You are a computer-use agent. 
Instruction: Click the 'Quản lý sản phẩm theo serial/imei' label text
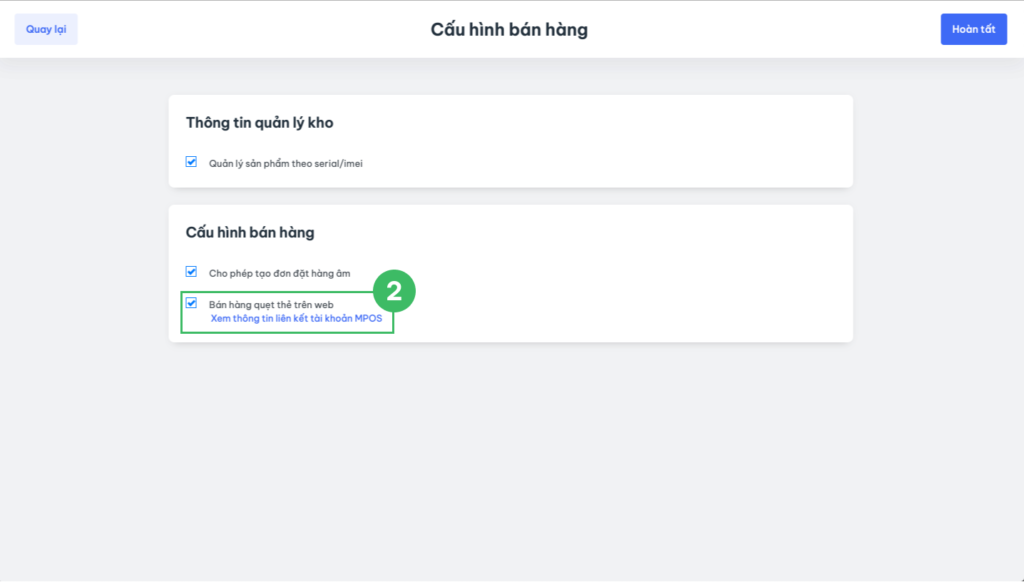point(285,163)
